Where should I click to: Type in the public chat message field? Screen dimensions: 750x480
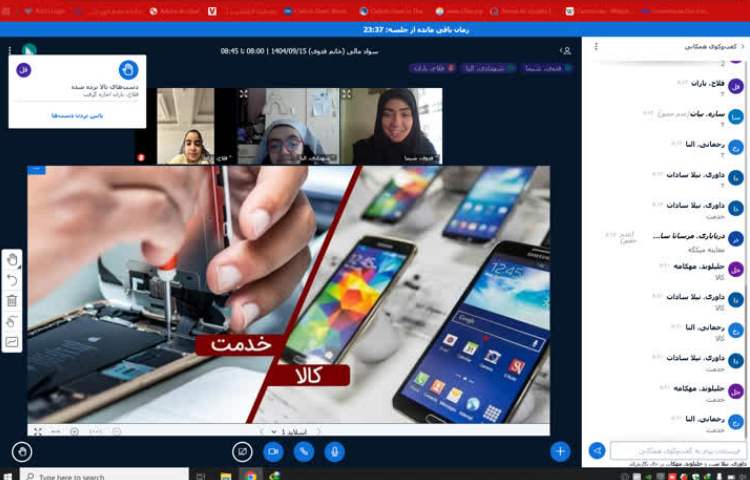click(676, 451)
